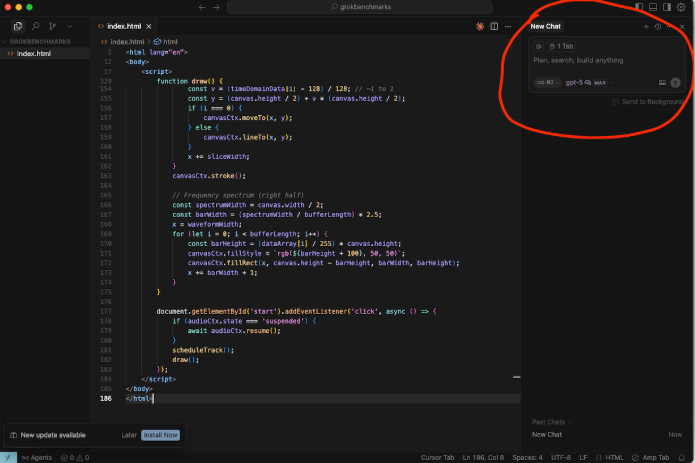Go back with the left navigation arrow
This screenshot has width=695, height=463.
(202, 7)
